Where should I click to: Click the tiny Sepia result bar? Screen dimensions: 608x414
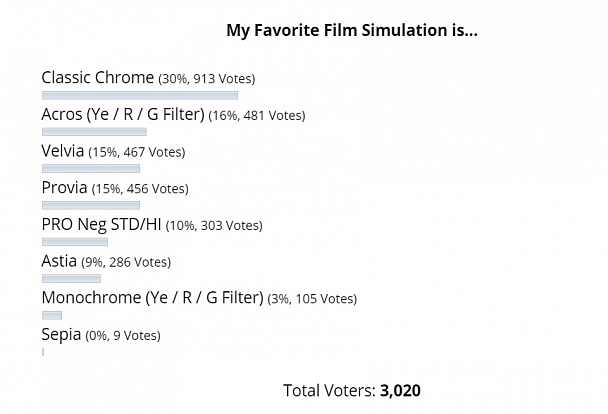[x=43, y=352]
